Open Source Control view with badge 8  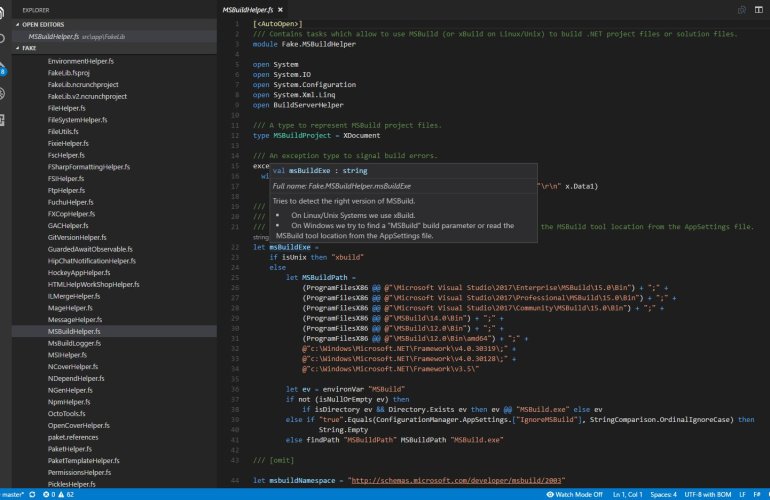pos(4,67)
